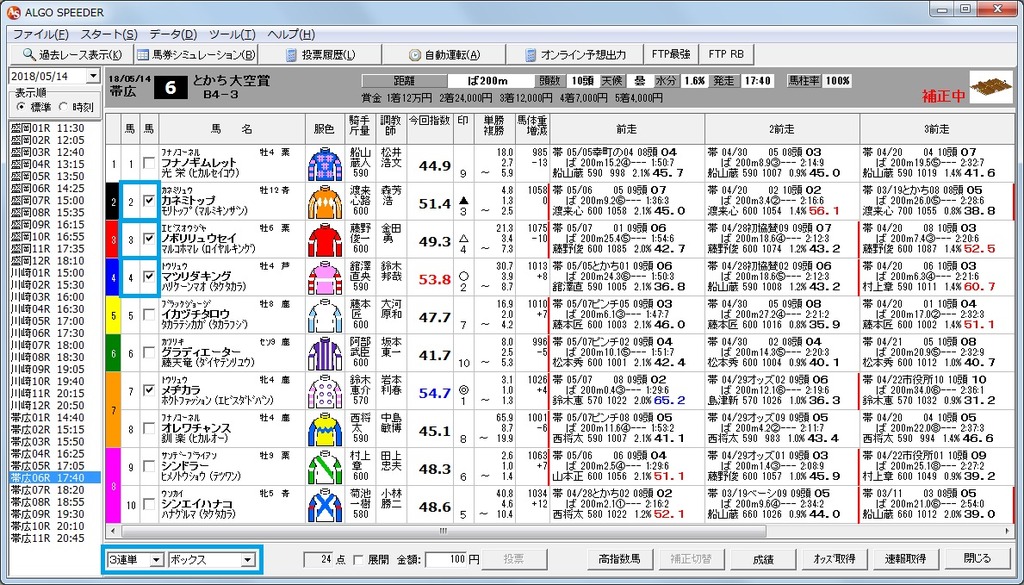Check the box for horse 5 イカヅチタロウ
Viewport: 1024px width, 585px height.
tap(149, 315)
